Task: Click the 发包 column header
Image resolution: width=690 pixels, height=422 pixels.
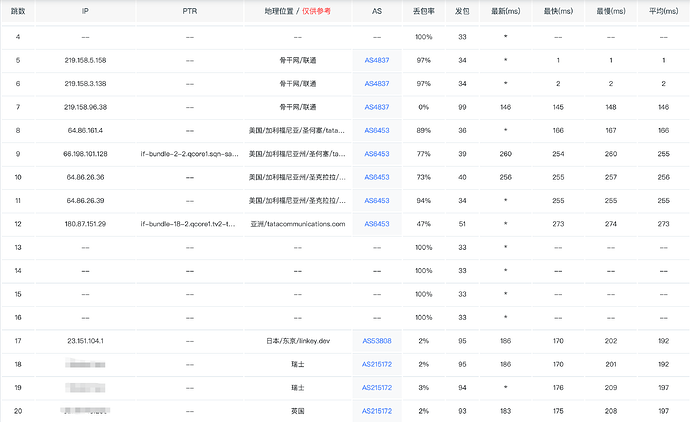Action: click(x=462, y=11)
